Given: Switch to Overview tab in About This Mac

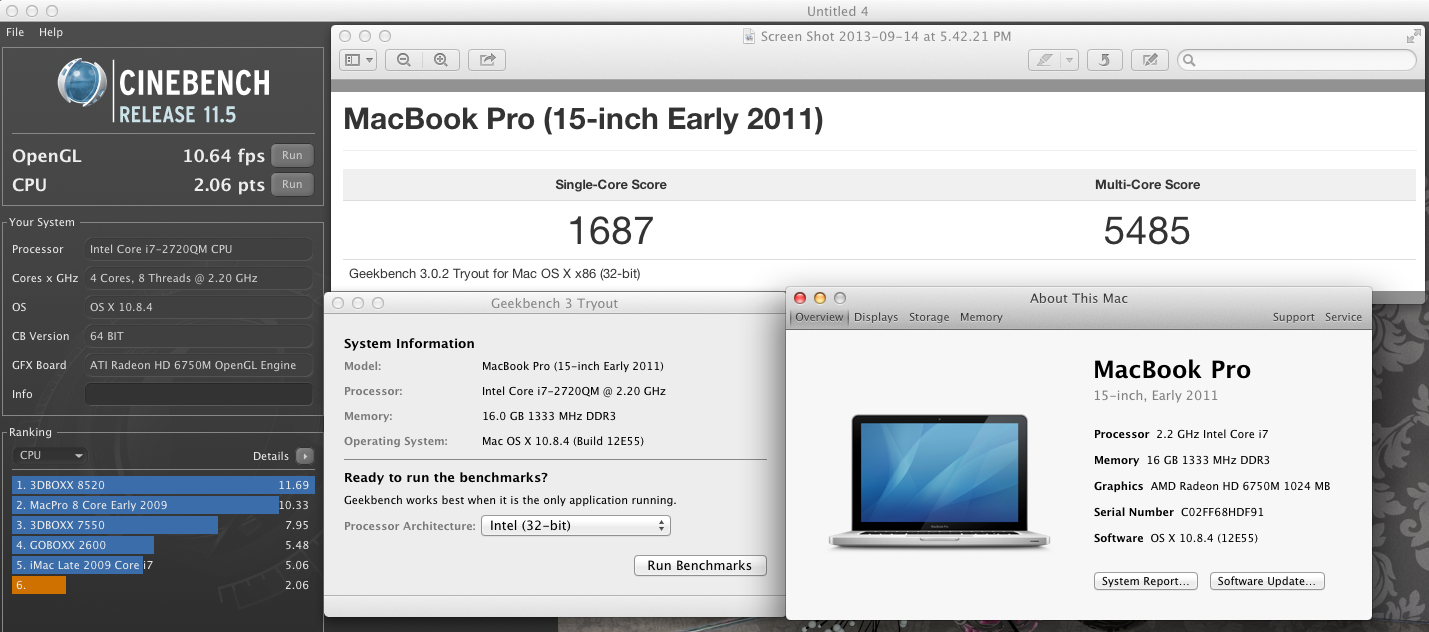Looking at the screenshot, I should tap(819, 317).
